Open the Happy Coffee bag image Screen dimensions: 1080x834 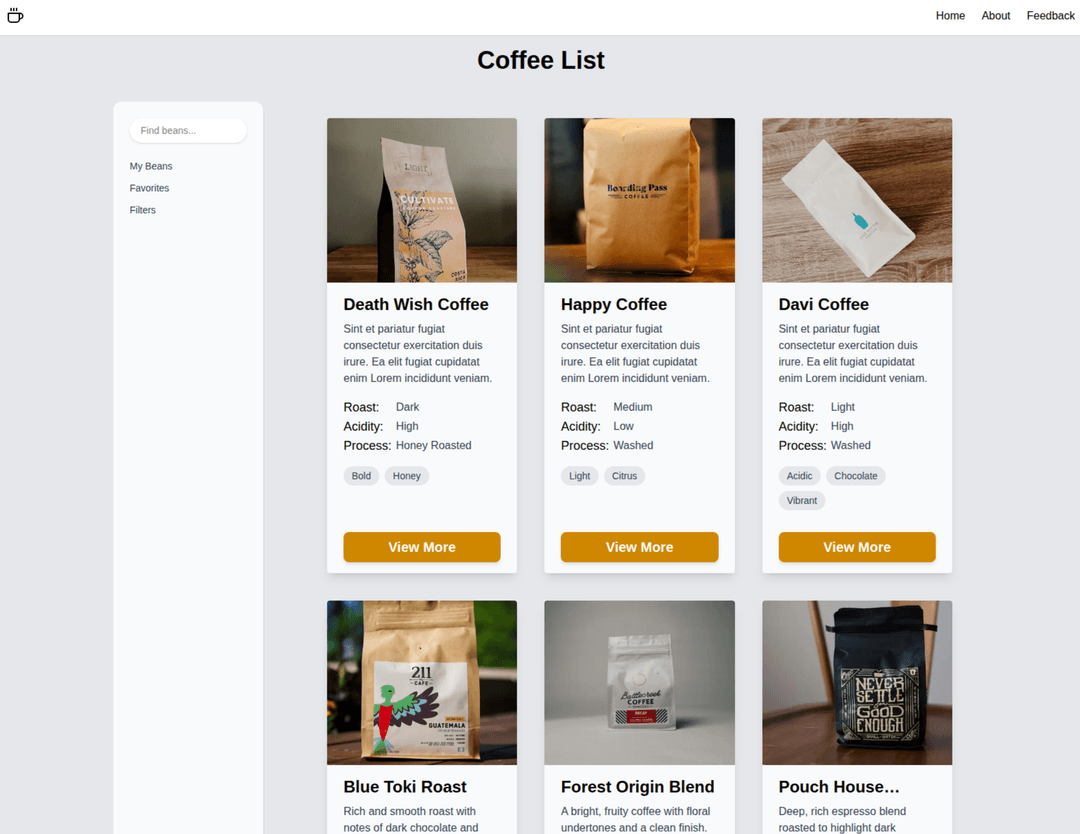point(639,200)
